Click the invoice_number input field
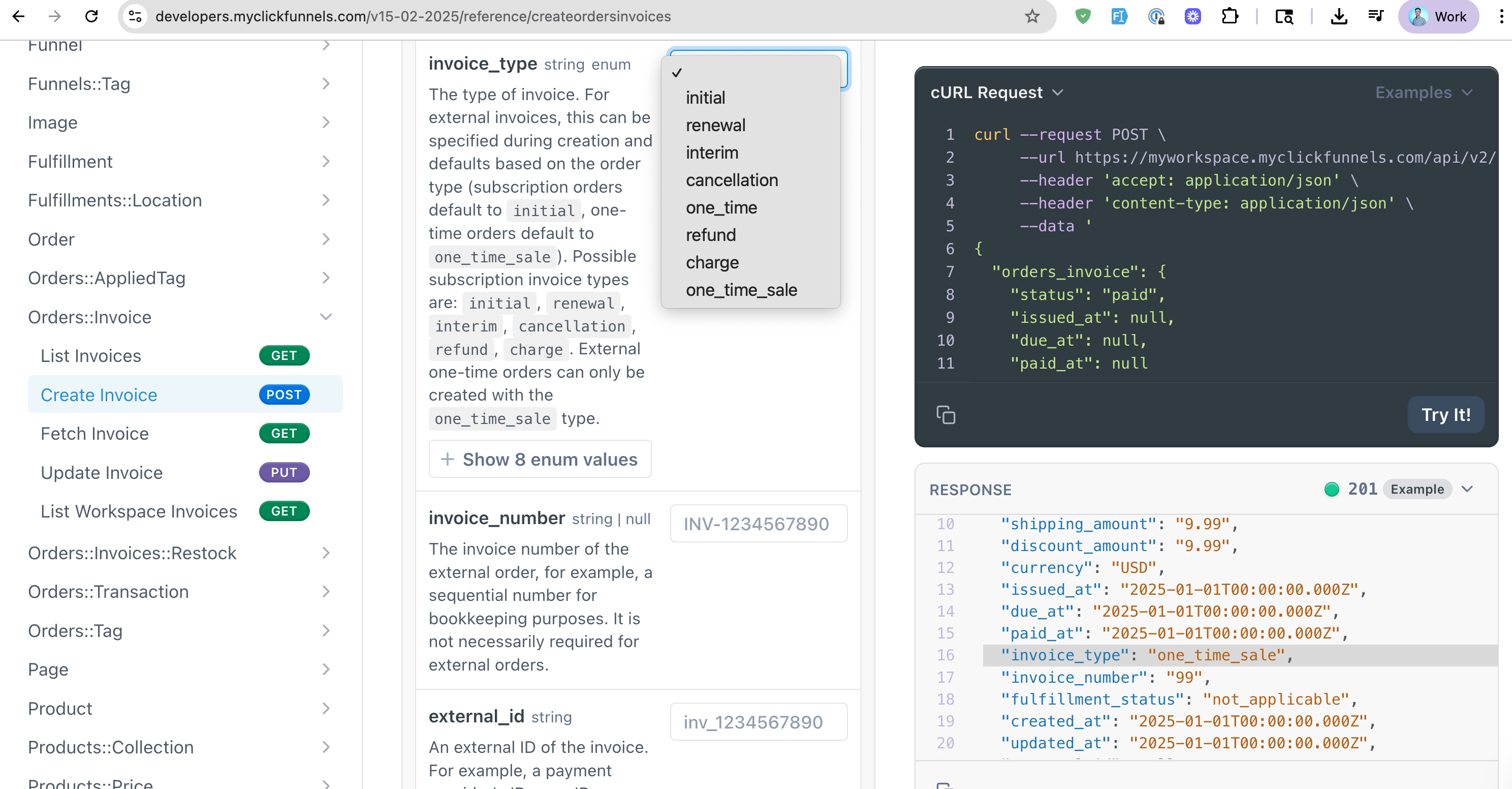1512x789 pixels. (x=758, y=524)
